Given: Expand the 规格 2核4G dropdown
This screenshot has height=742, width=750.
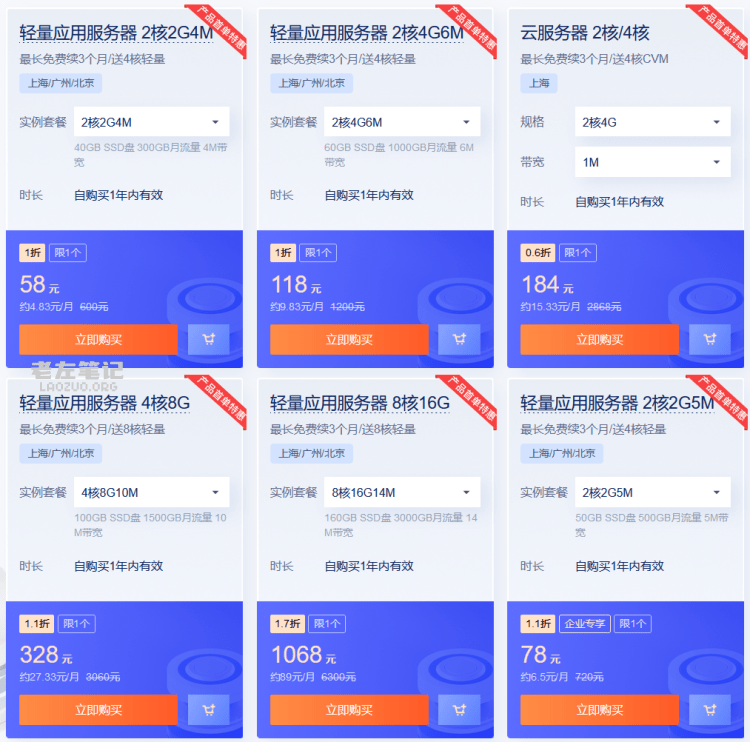Looking at the screenshot, I should tap(653, 122).
